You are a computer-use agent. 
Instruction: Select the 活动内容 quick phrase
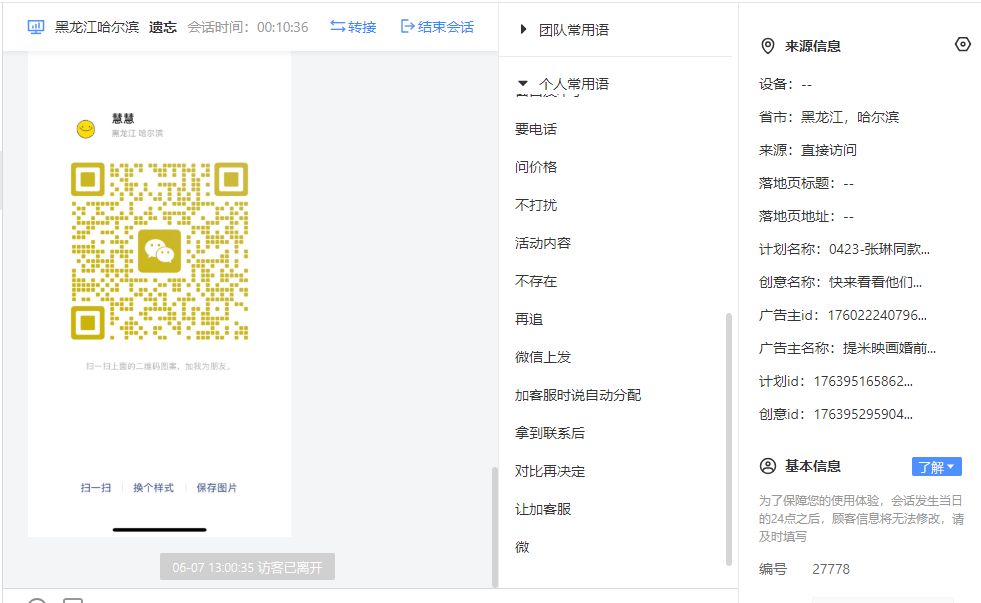pyautogui.click(x=542, y=243)
